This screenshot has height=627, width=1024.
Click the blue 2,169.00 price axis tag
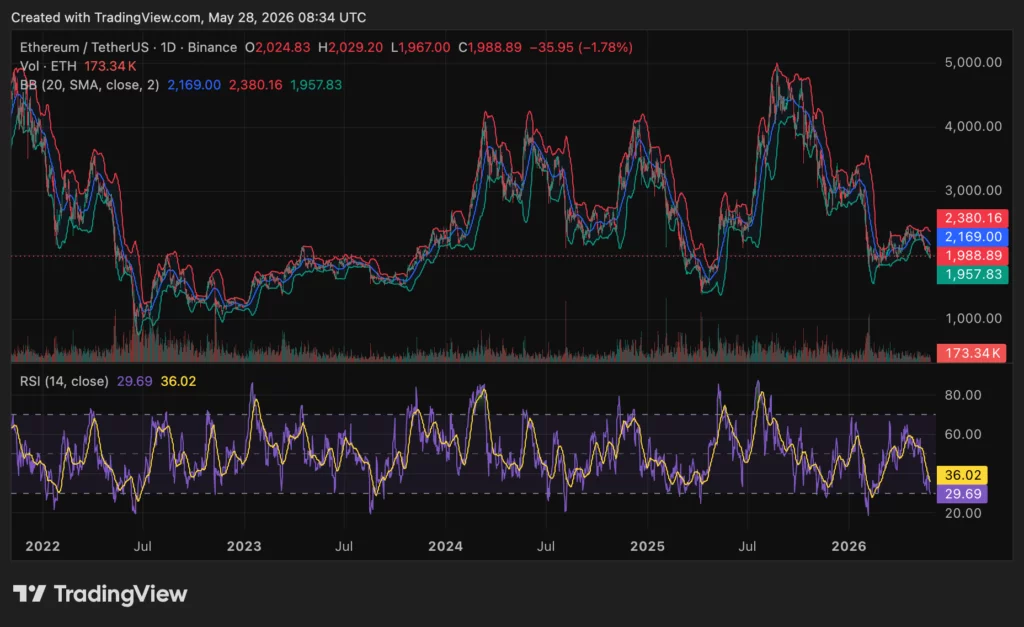point(972,237)
